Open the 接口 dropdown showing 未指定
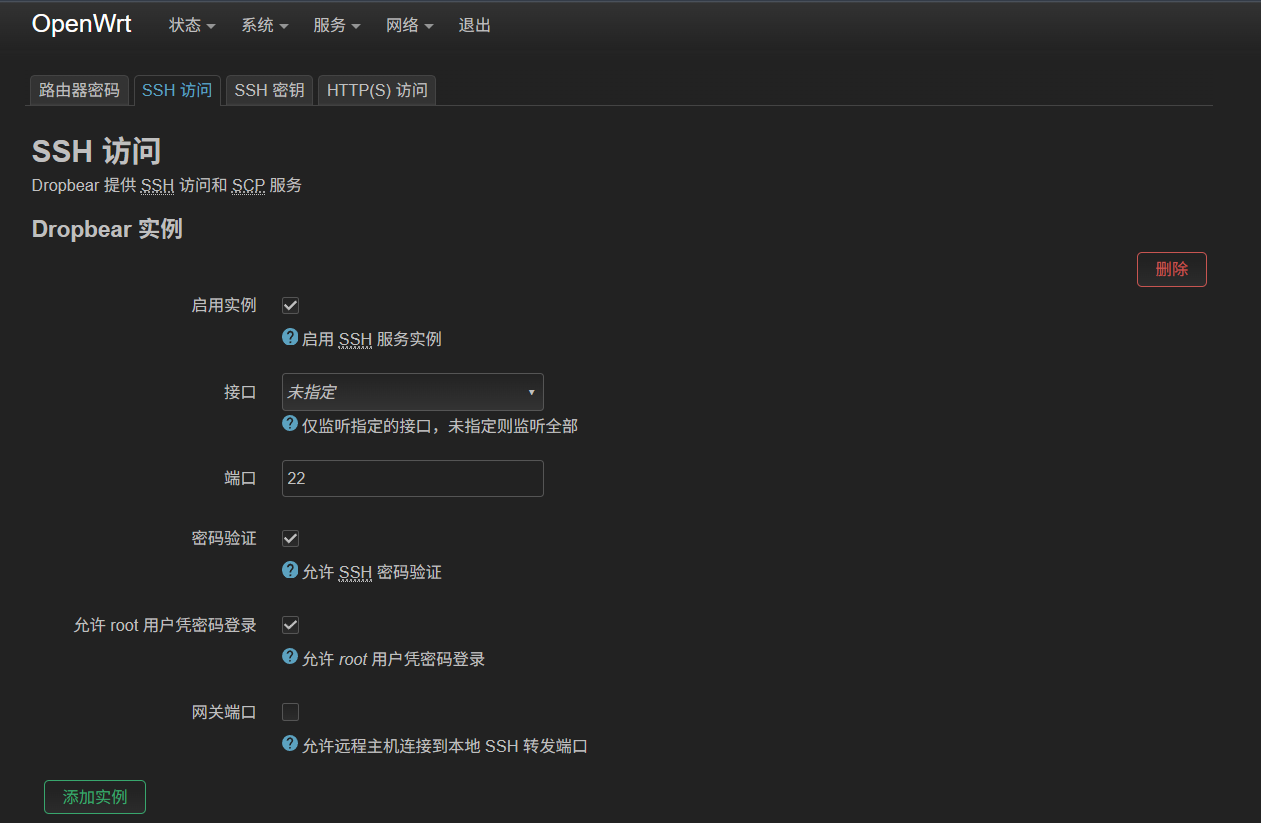Screen dimensions: 1261x823 (x=412, y=392)
